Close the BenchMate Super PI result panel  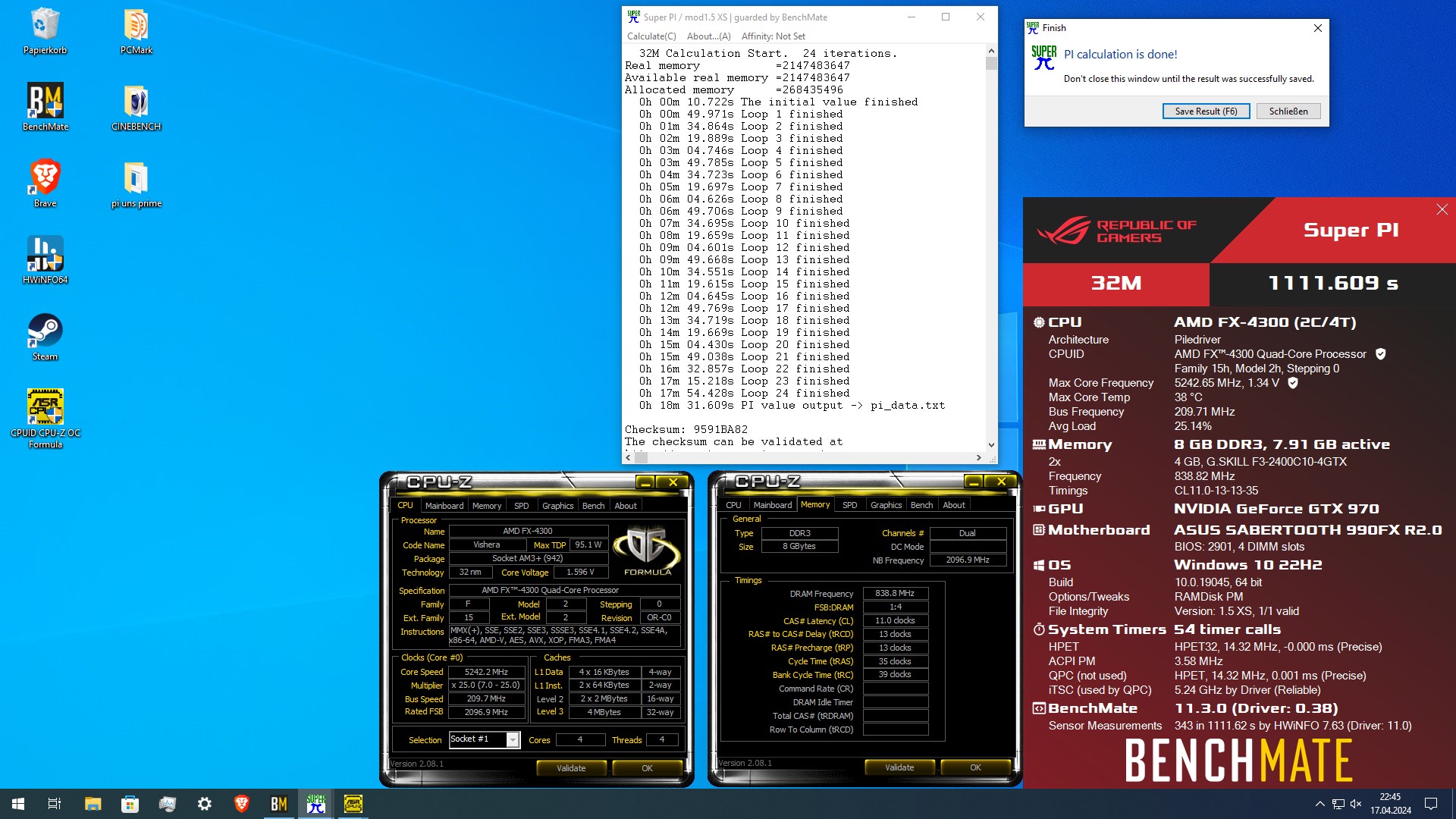click(x=1442, y=209)
